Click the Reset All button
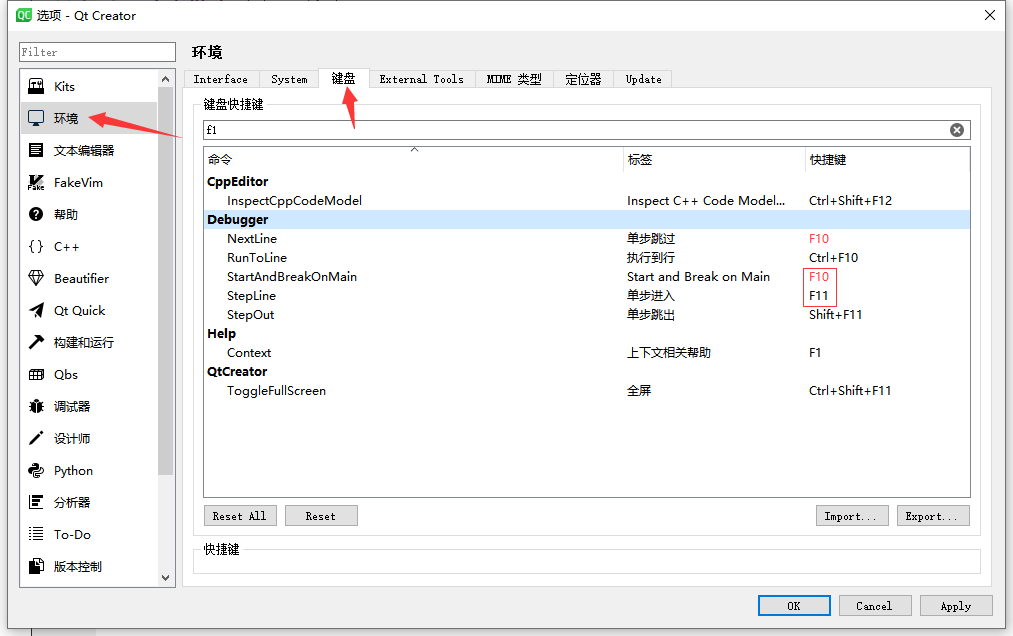Image resolution: width=1013 pixels, height=636 pixels. tap(240, 516)
